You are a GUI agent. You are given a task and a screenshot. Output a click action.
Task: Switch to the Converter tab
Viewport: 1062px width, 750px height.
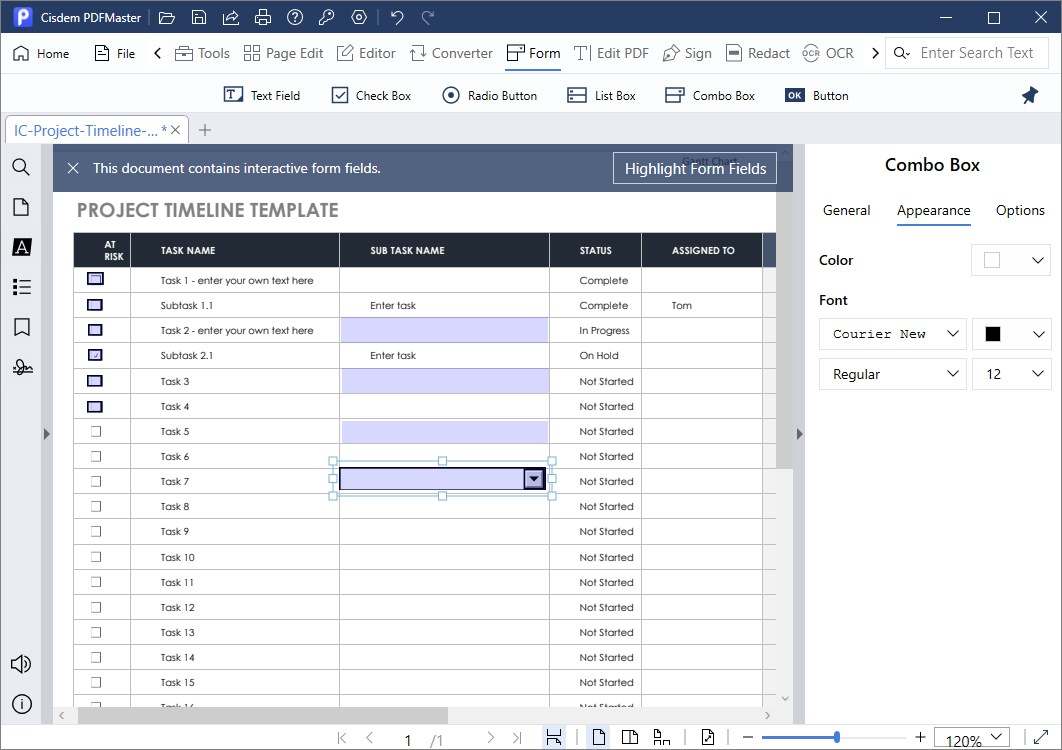[x=451, y=53]
